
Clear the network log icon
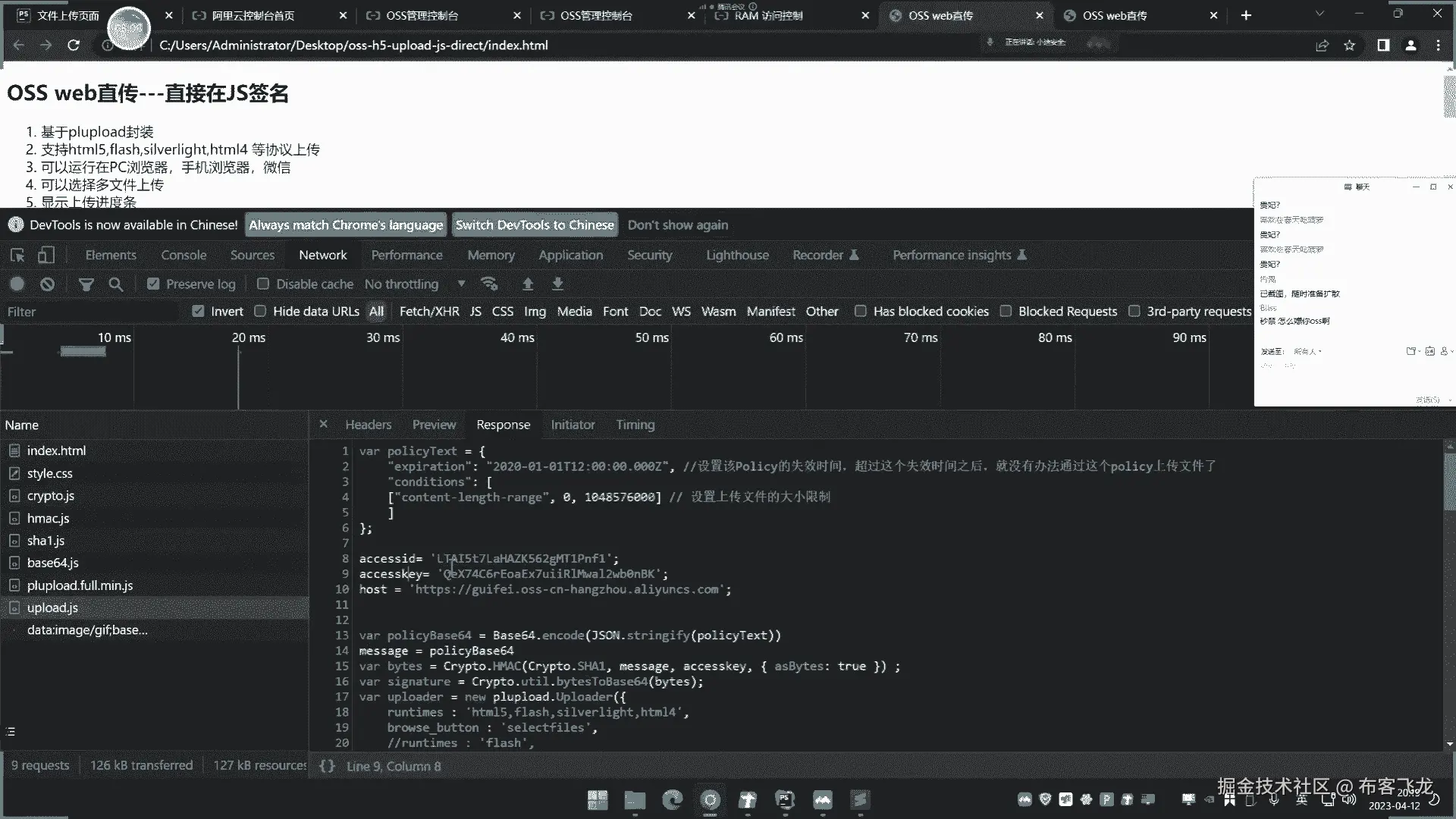coord(47,284)
